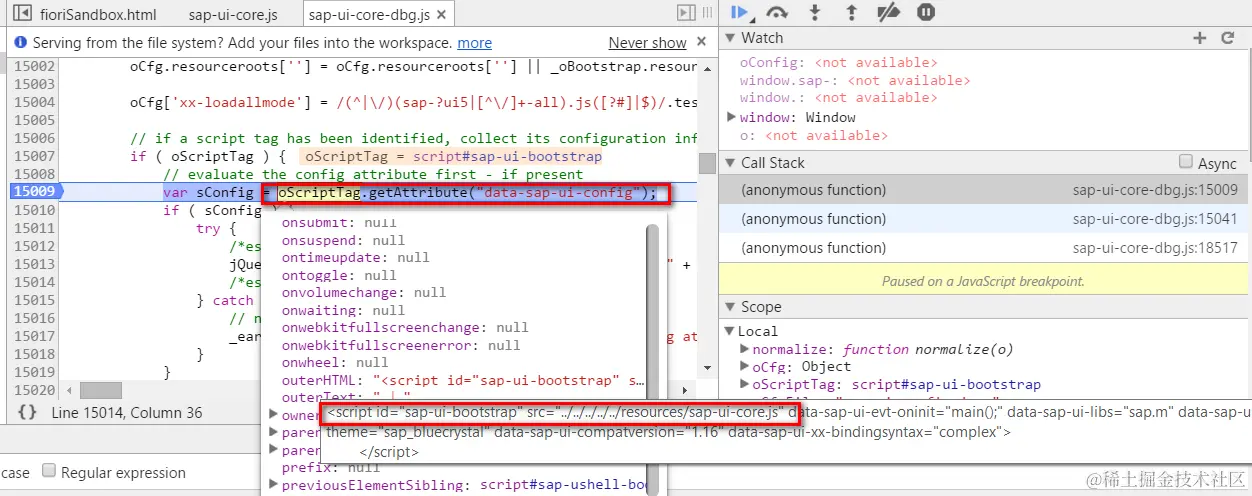
Task: Close the sap-ui-core-dbg.js tab
Action: click(441, 15)
